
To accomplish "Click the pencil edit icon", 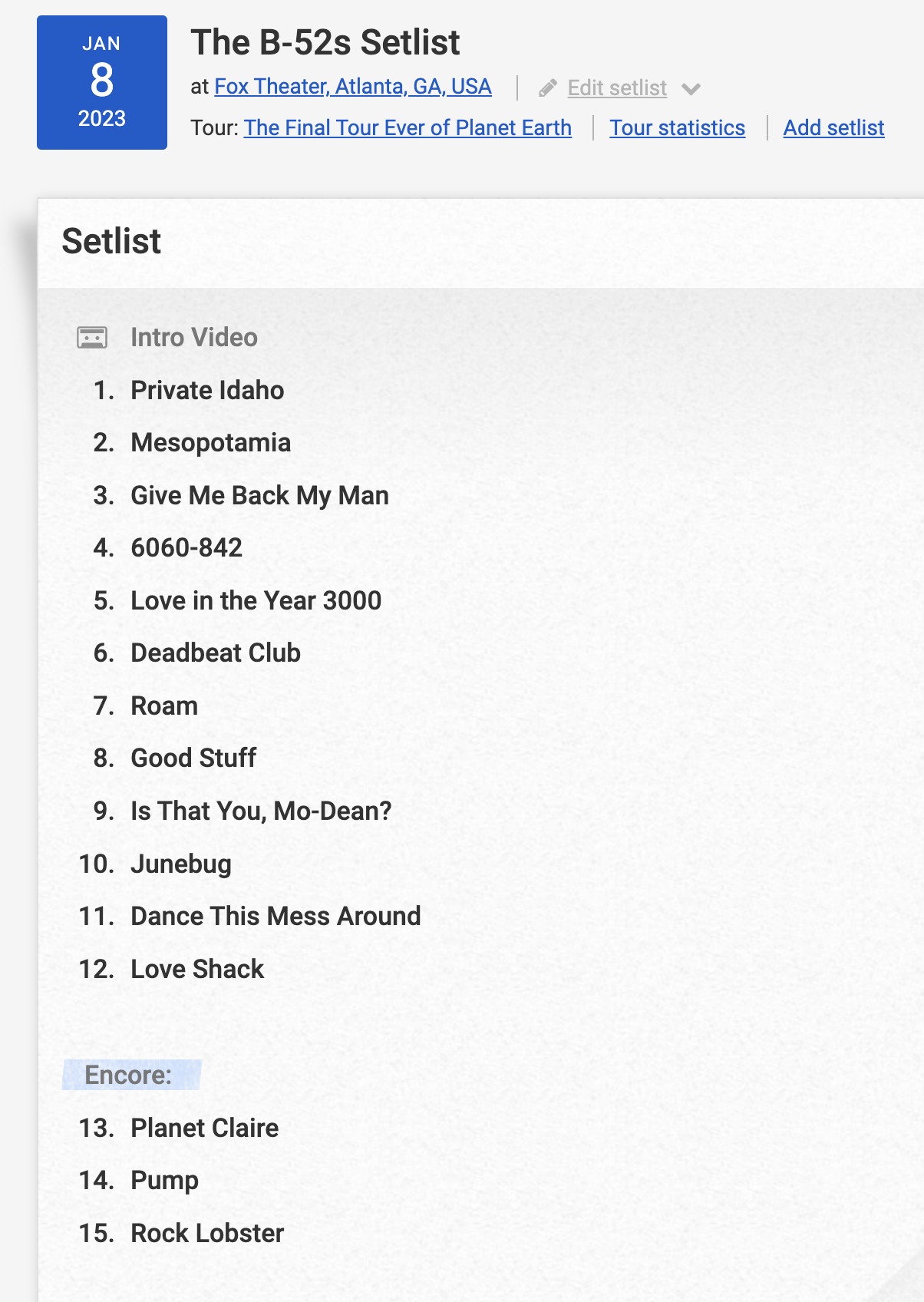I will (547, 88).
